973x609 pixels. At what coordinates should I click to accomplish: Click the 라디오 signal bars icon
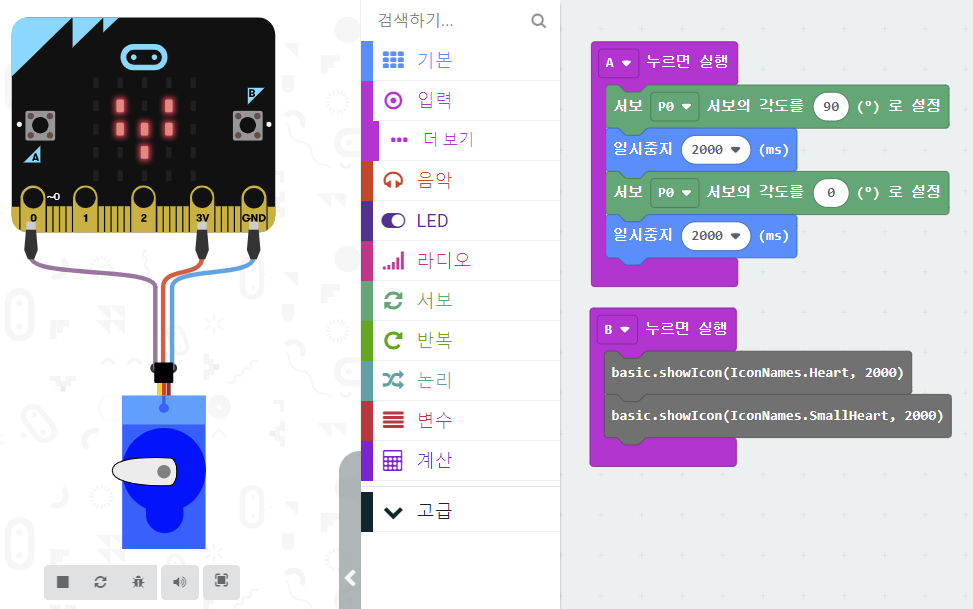[x=393, y=261]
